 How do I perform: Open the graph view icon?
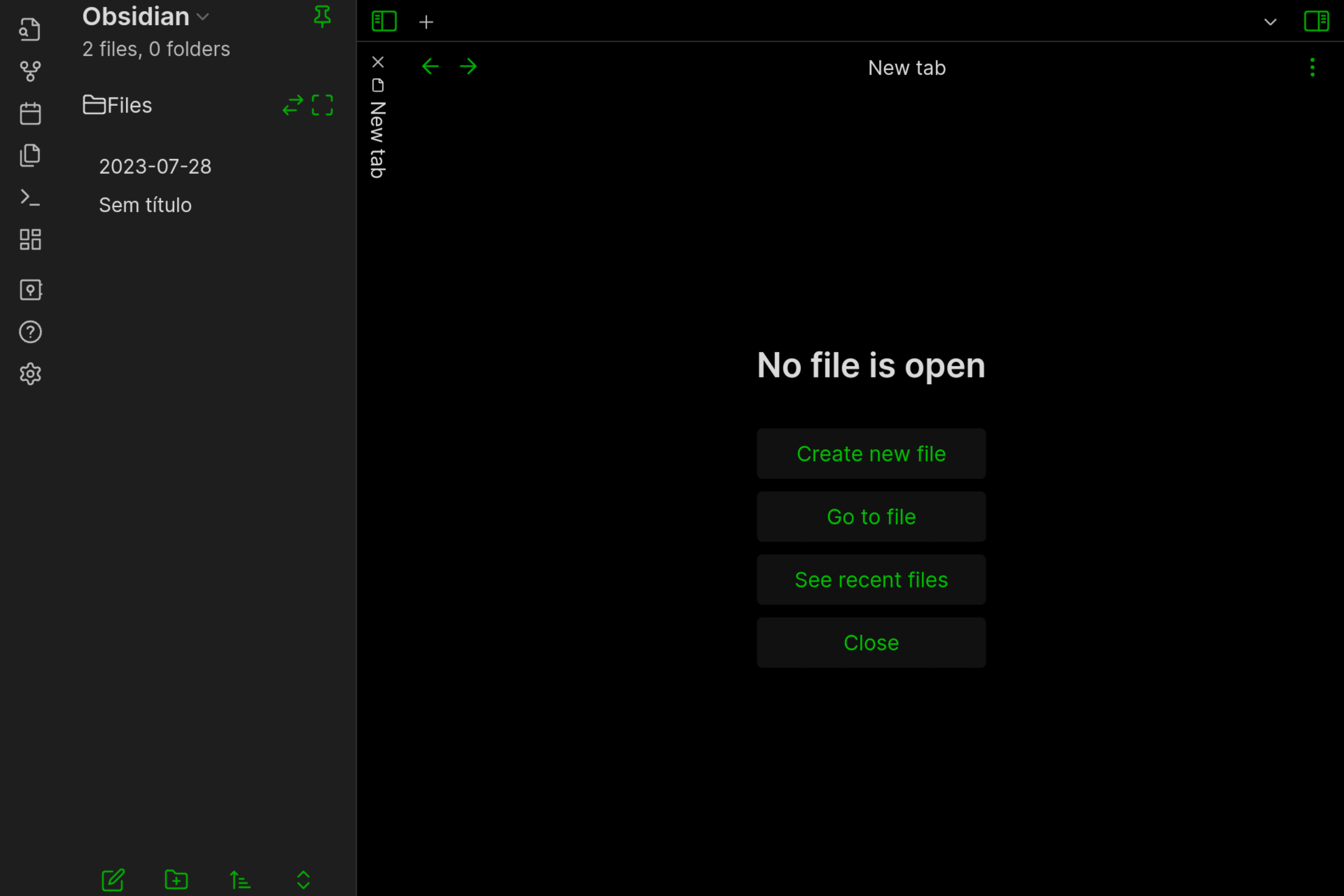tap(30, 71)
